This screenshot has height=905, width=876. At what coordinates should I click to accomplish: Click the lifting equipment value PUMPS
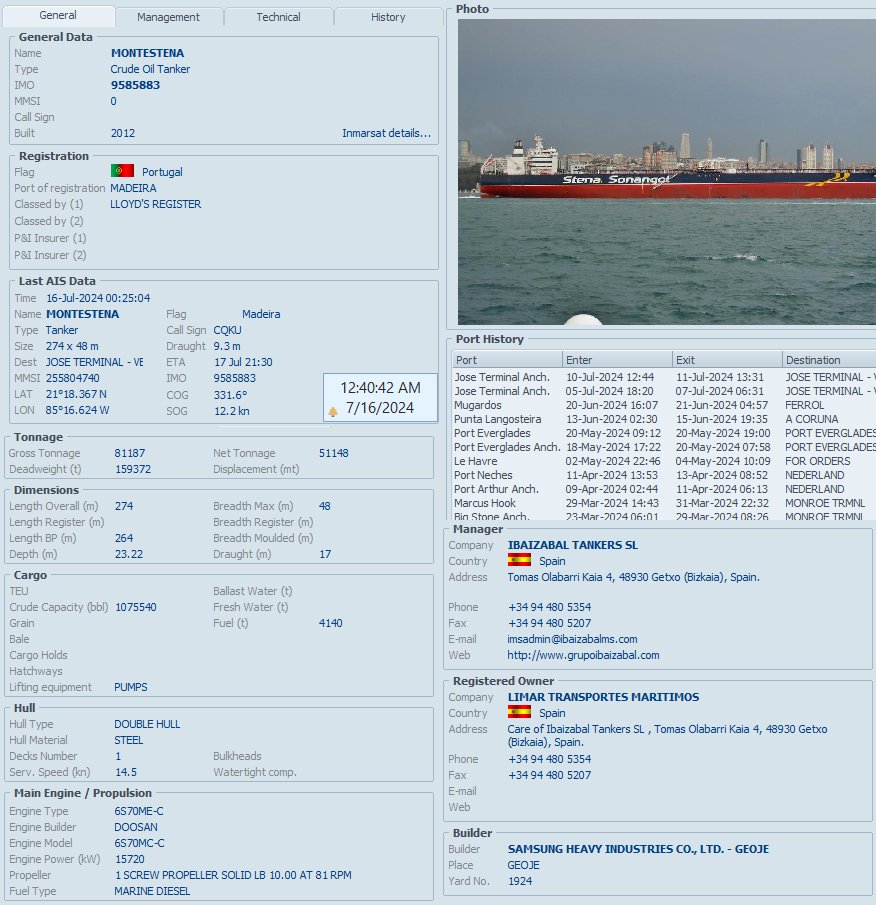click(131, 687)
